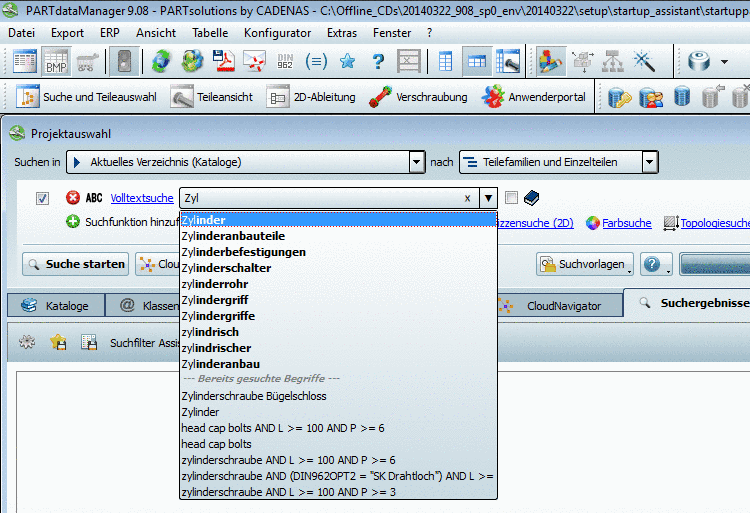Click the colored blocks assembly icon
750x513 pixels.
551,62
